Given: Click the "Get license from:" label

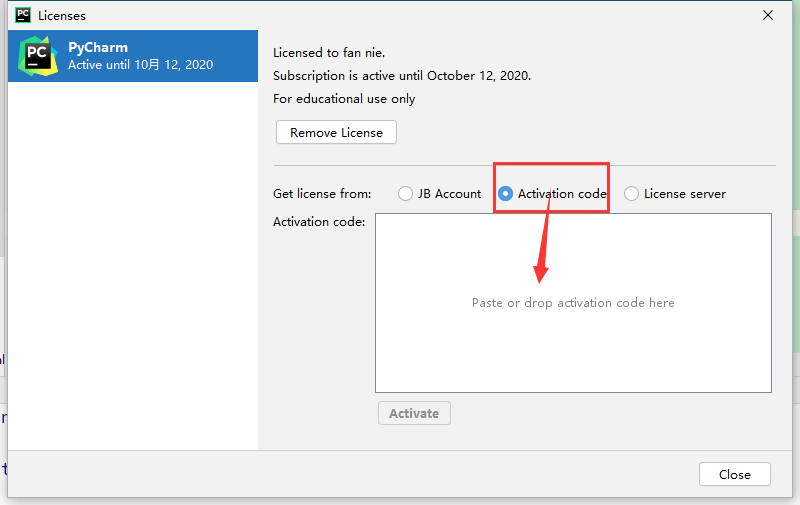Looking at the screenshot, I should tap(322, 194).
